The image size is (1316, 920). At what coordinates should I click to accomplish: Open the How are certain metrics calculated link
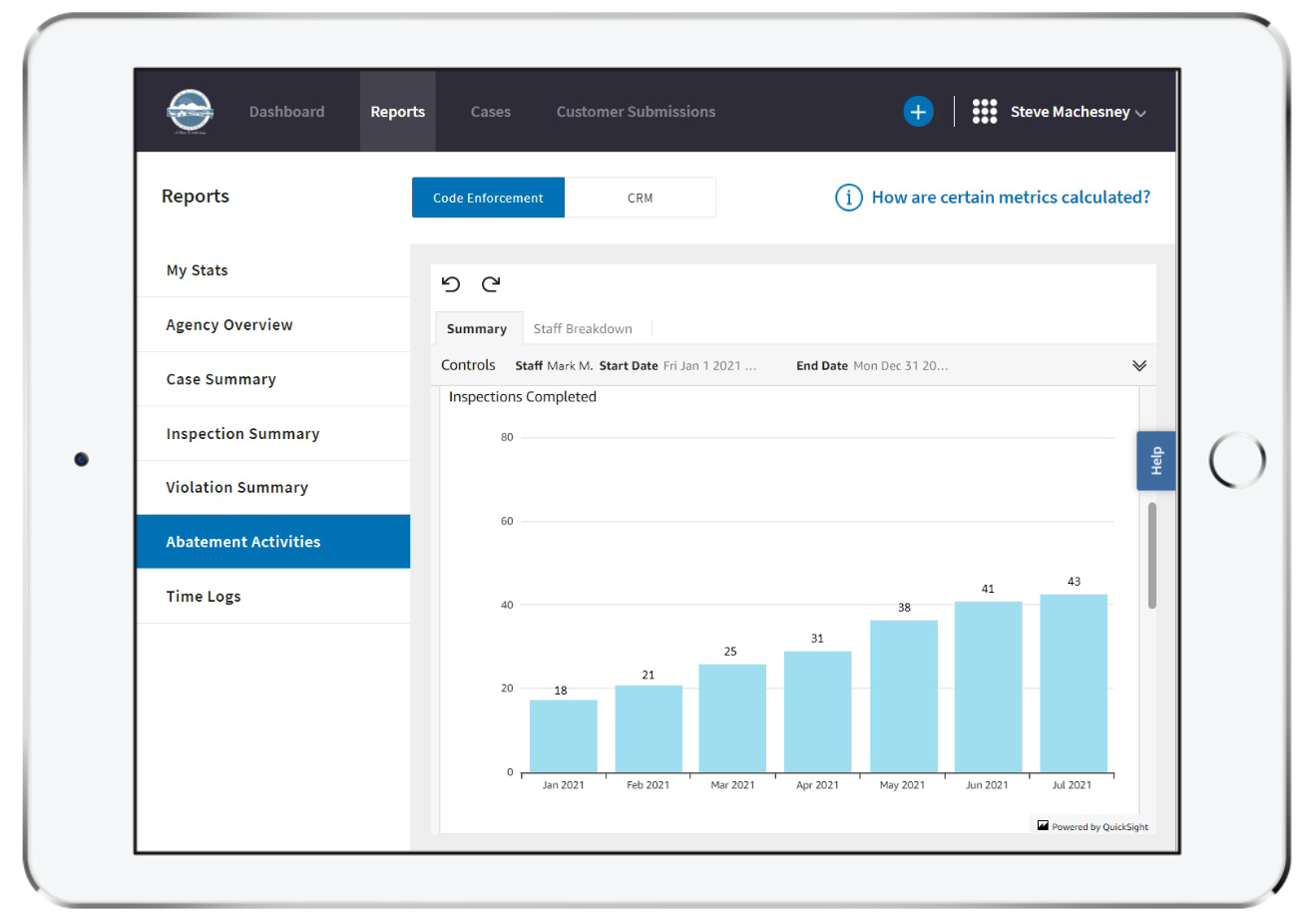[x=1012, y=197]
